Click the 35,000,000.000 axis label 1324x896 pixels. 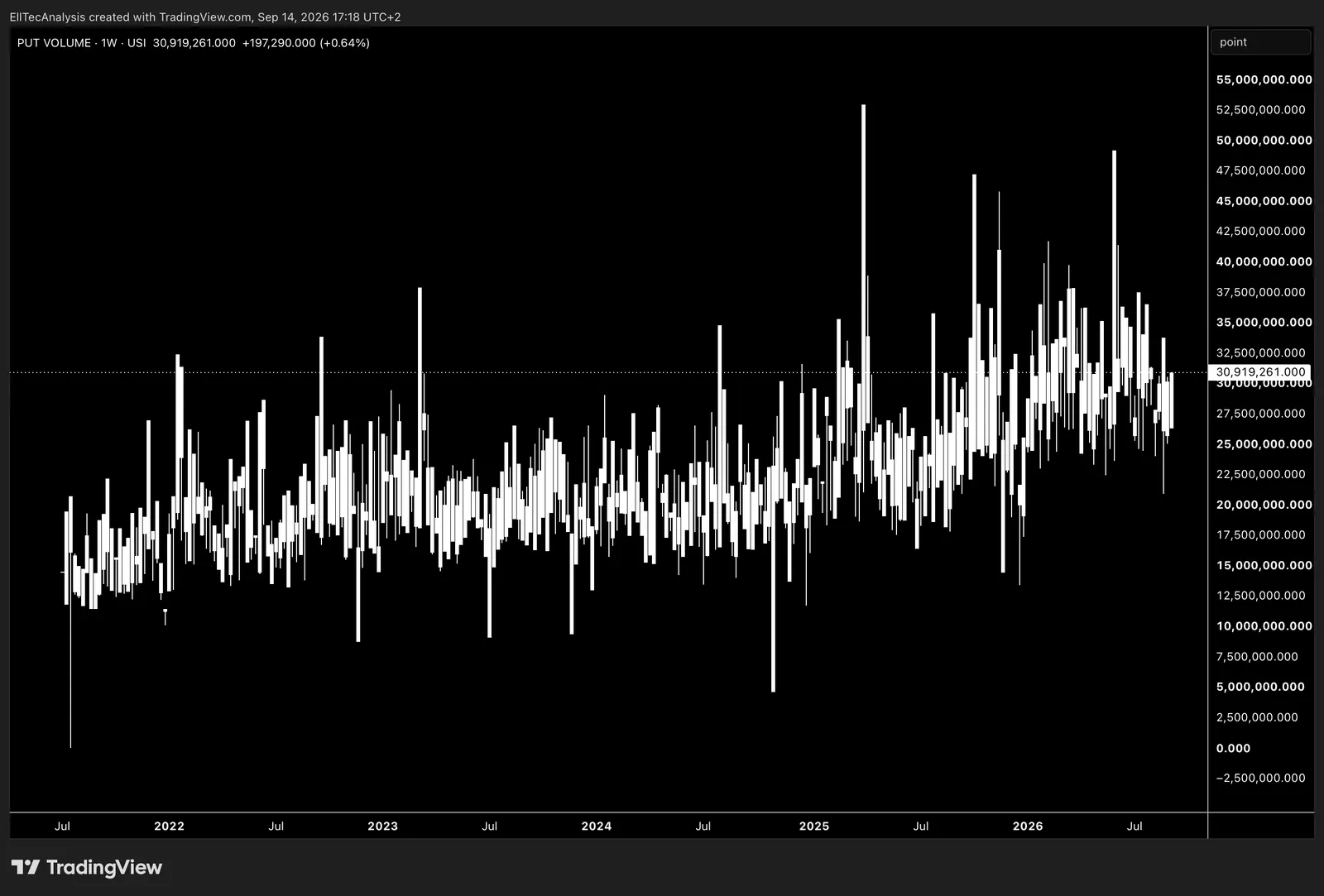[x=1264, y=322]
